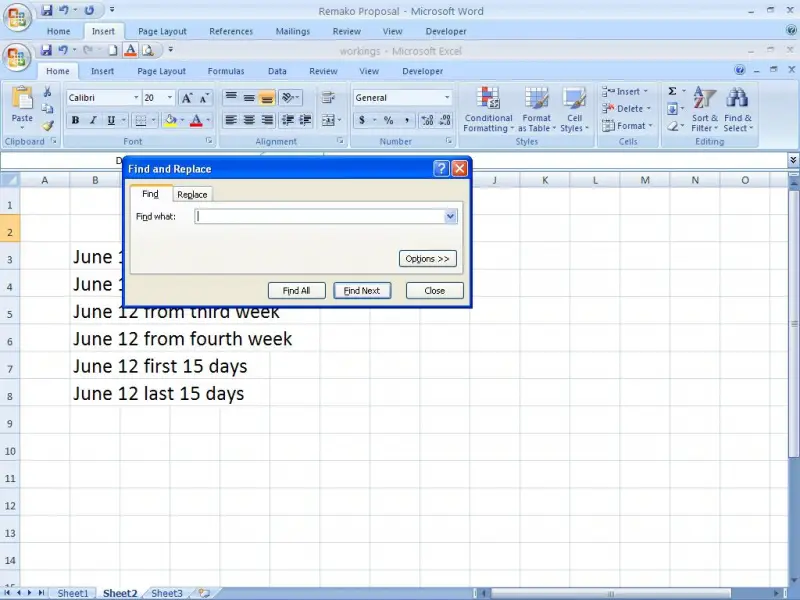Click the Cut scissors icon
800x600 pixels.
(x=47, y=92)
